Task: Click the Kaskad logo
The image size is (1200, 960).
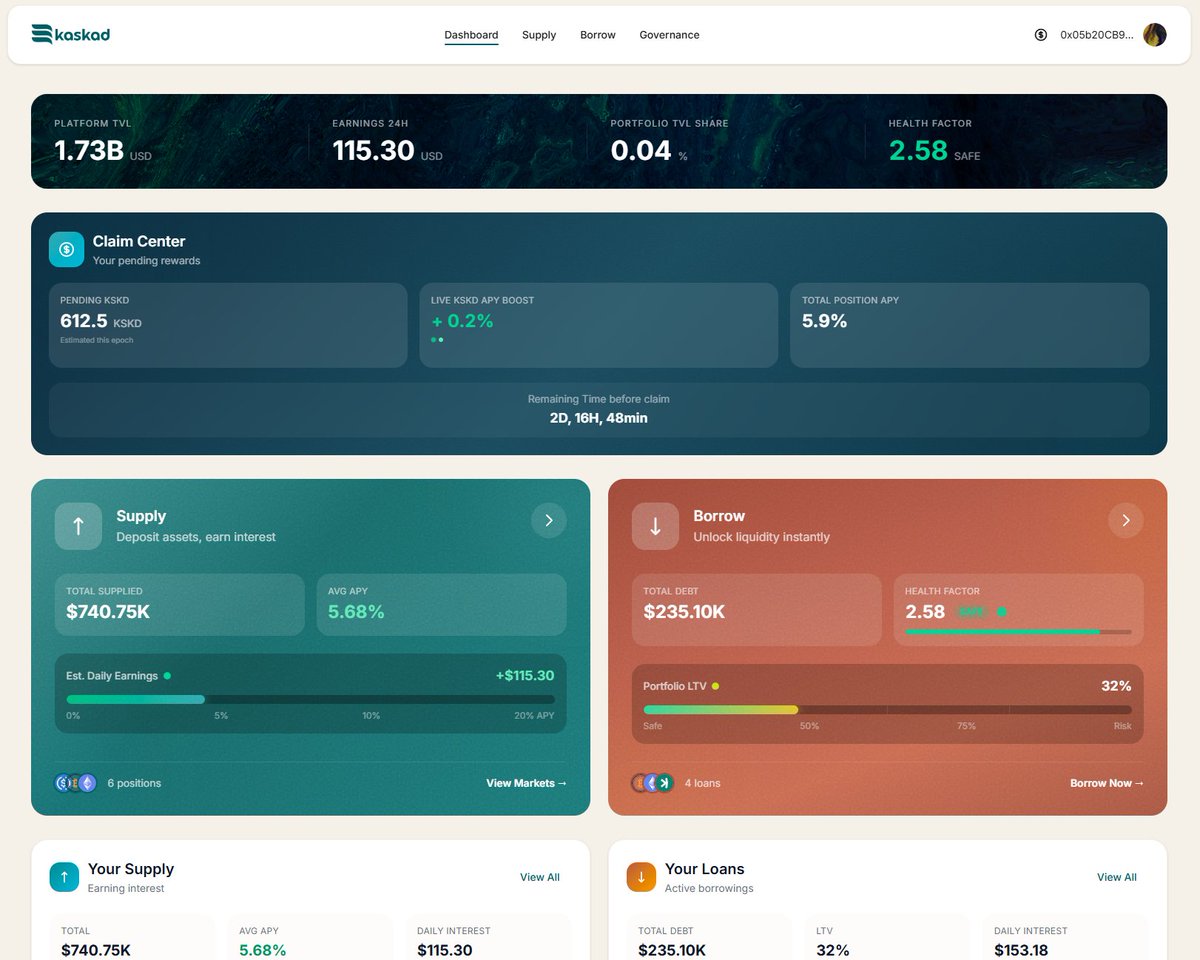Action: [70, 34]
